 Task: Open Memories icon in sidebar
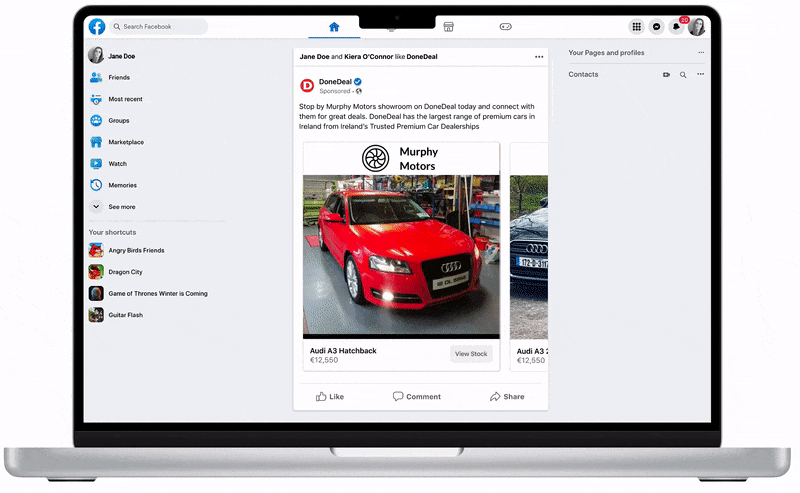[96, 185]
